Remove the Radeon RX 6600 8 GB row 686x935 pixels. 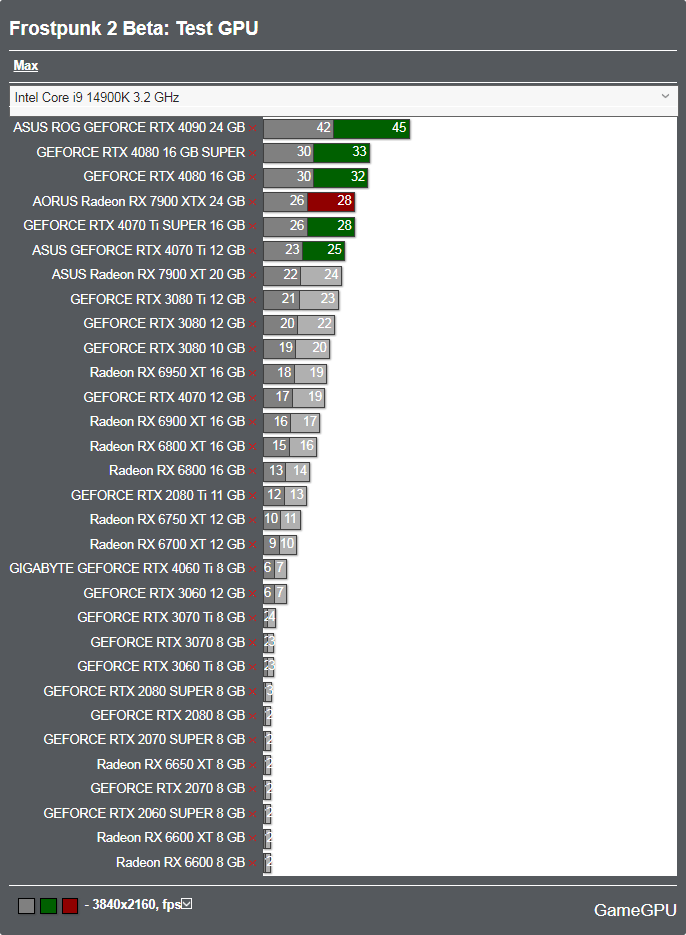(253, 863)
